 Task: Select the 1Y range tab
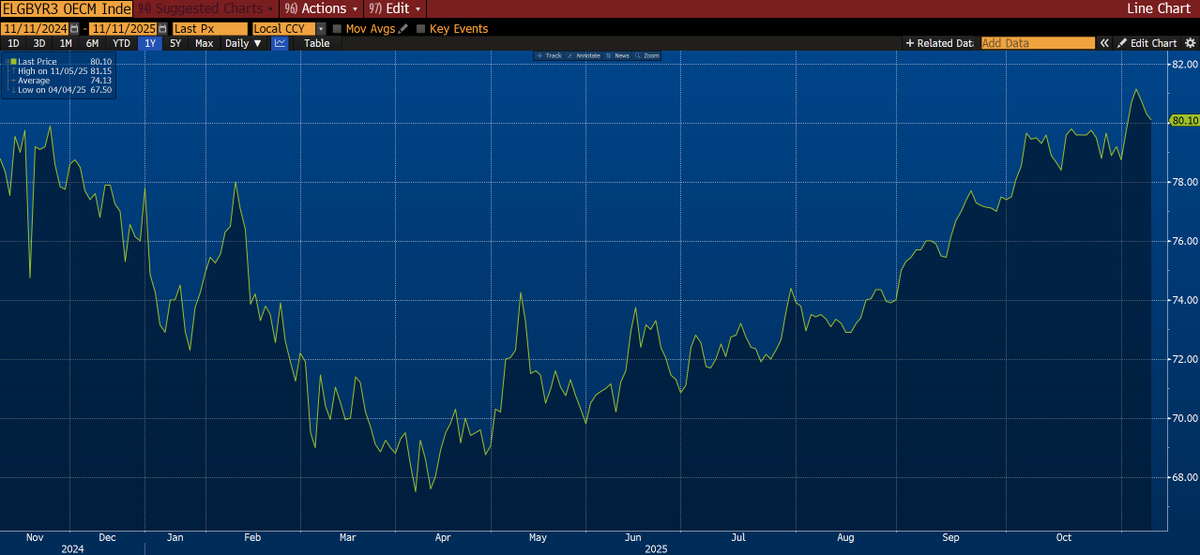click(x=152, y=43)
